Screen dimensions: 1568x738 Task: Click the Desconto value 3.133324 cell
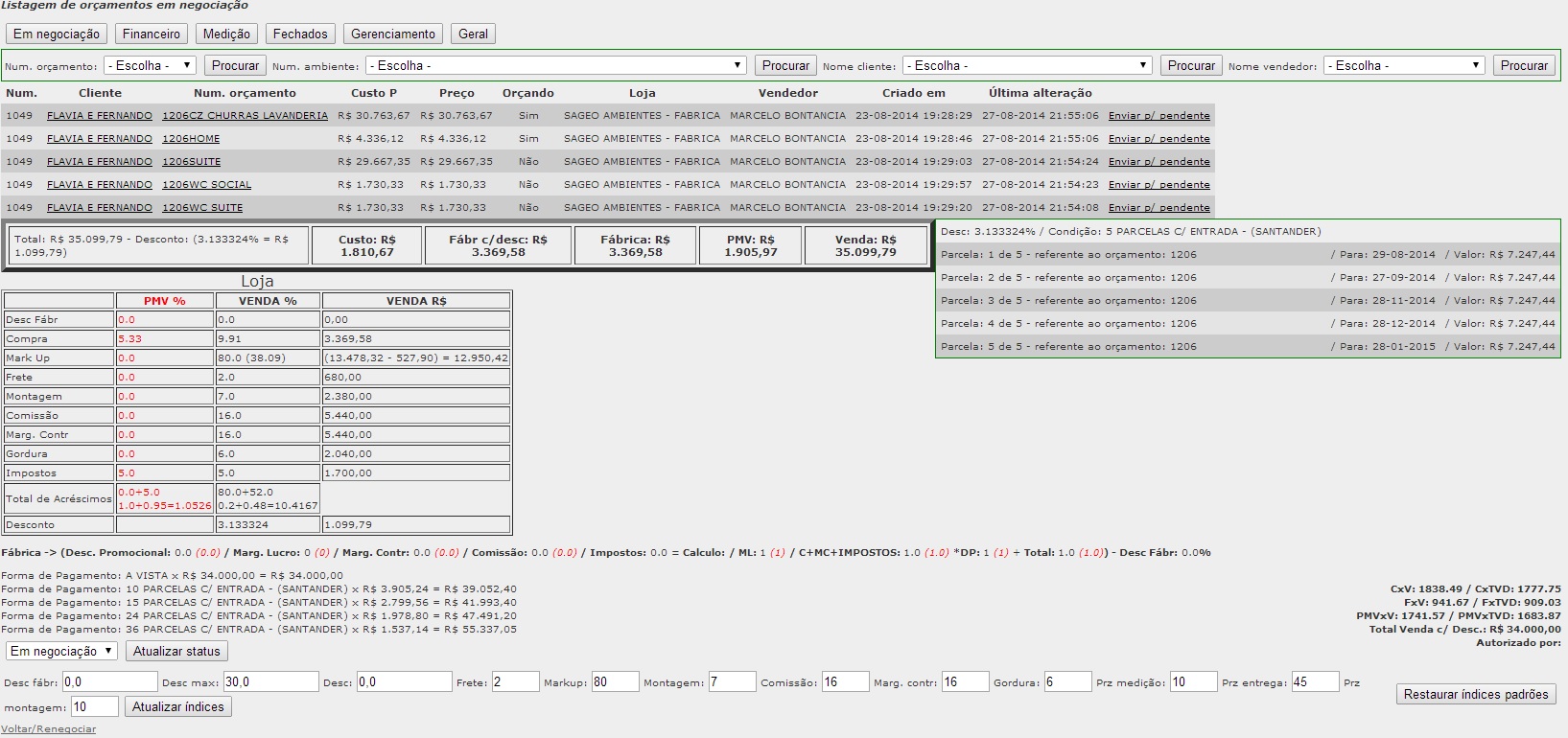click(x=268, y=524)
